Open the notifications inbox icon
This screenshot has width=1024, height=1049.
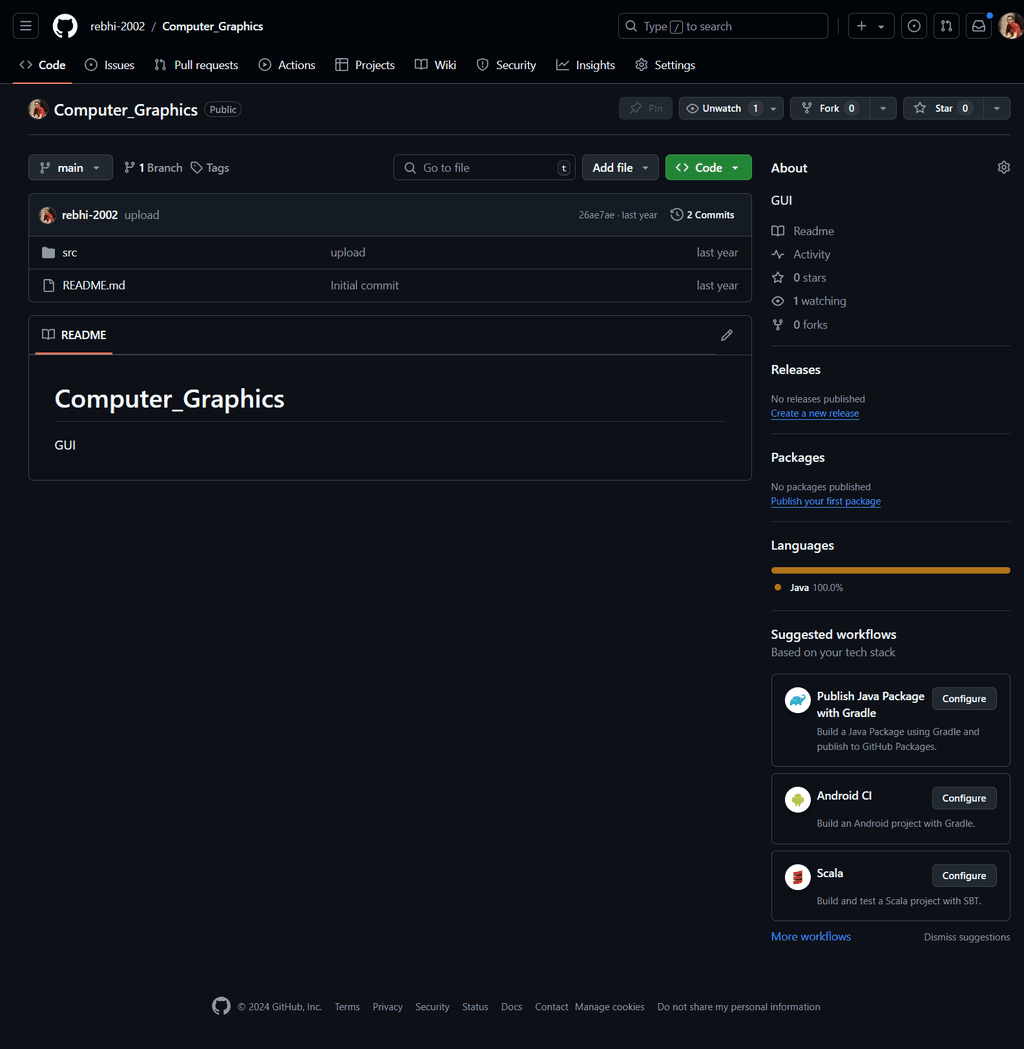[x=979, y=26]
